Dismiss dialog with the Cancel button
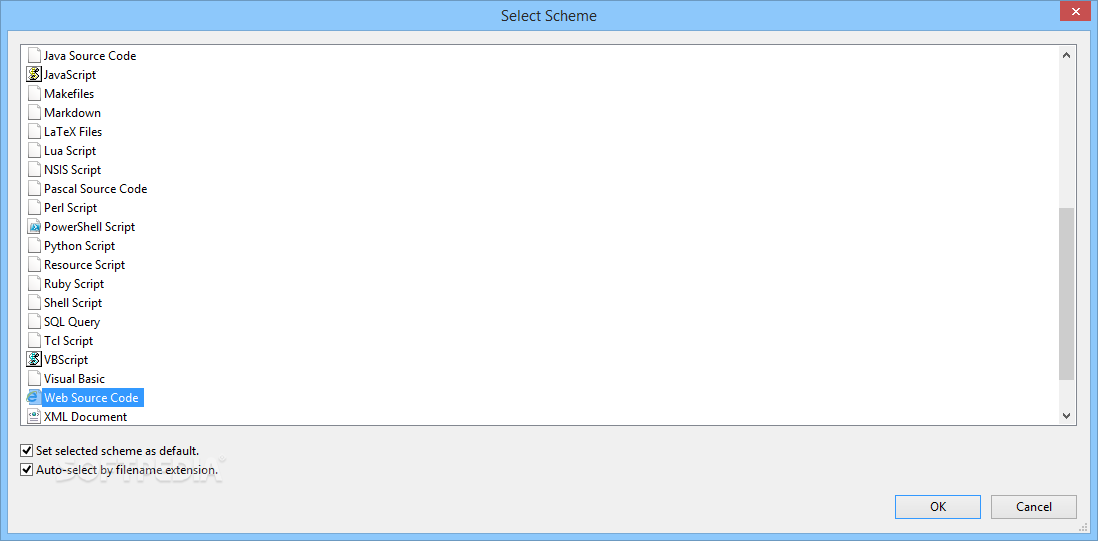Image resolution: width=1098 pixels, height=541 pixels. (x=1034, y=507)
